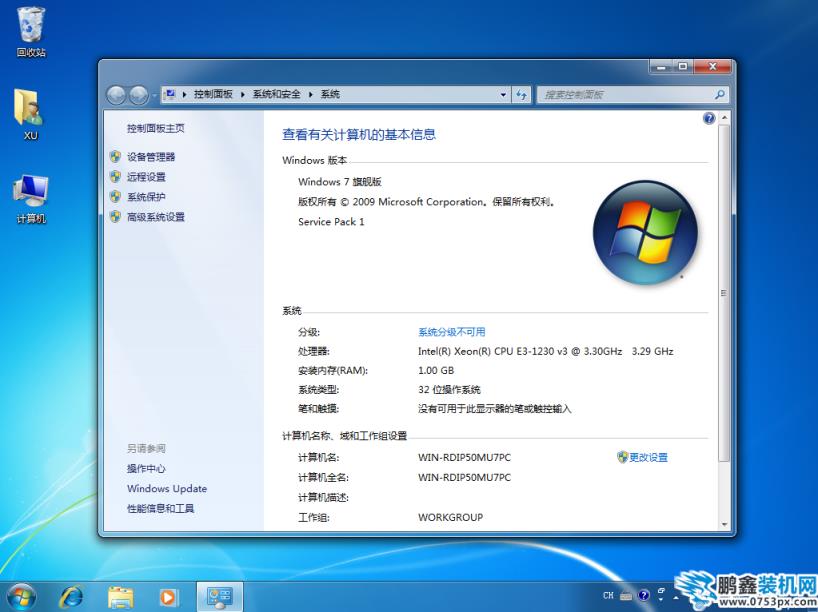Click the system rating unavailable link
The image size is (818, 612).
[451, 332]
